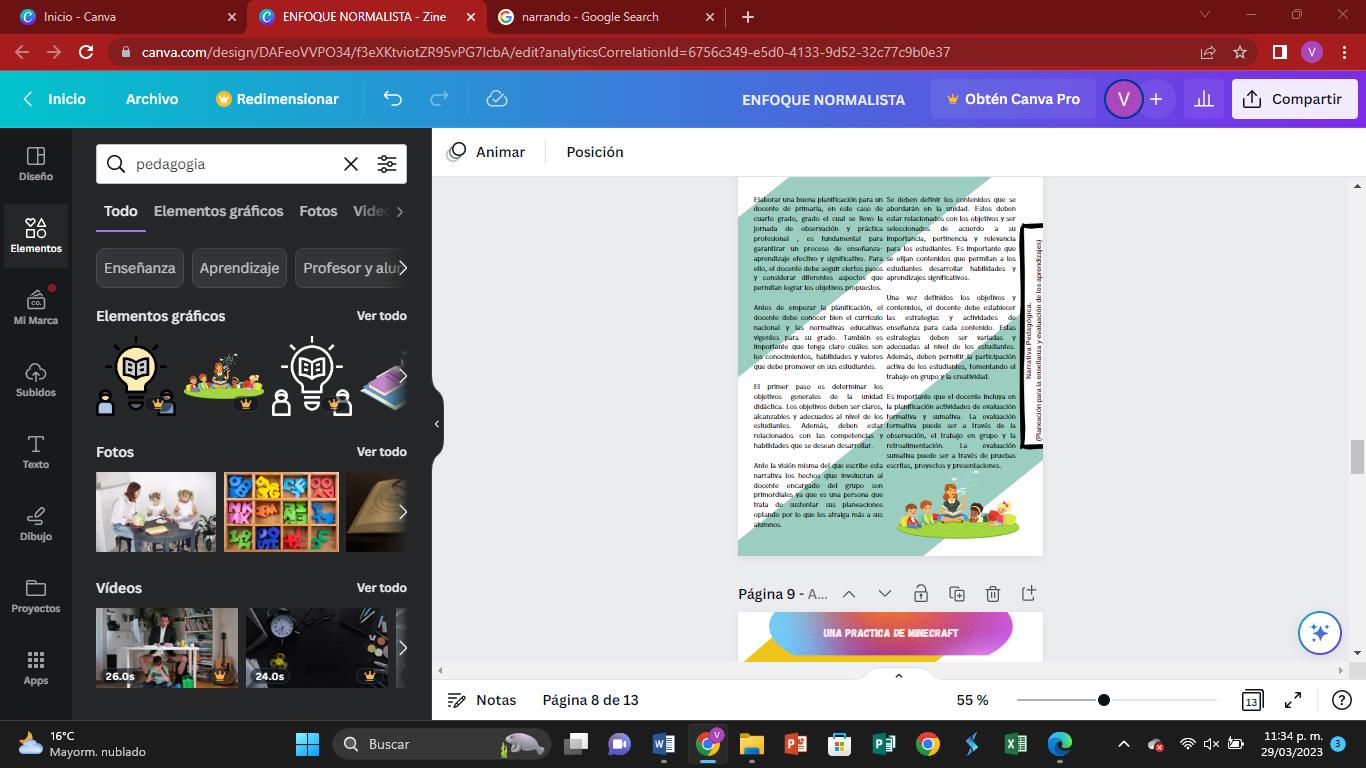
Task: Open the Proyectos folder panel
Action: tap(36, 596)
